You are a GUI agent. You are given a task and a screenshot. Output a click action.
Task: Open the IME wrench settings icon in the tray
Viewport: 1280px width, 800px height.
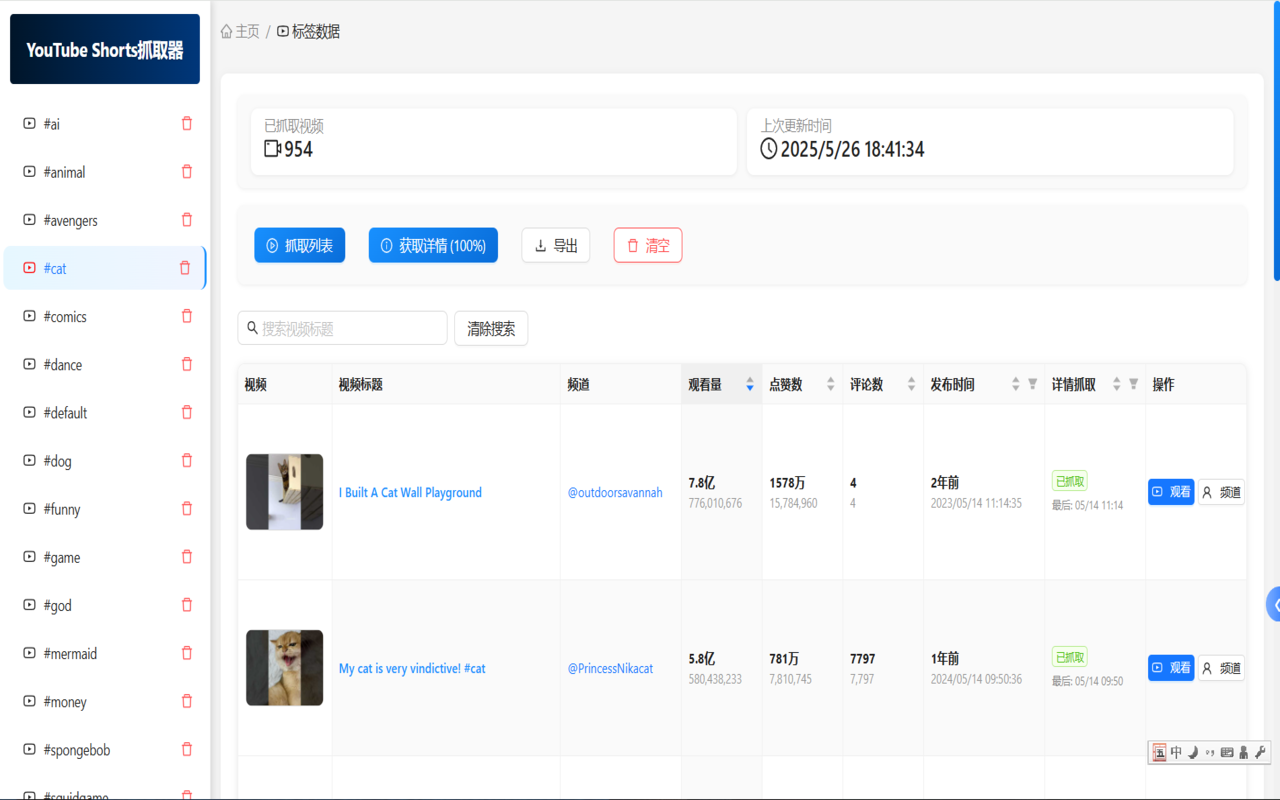[1257, 752]
